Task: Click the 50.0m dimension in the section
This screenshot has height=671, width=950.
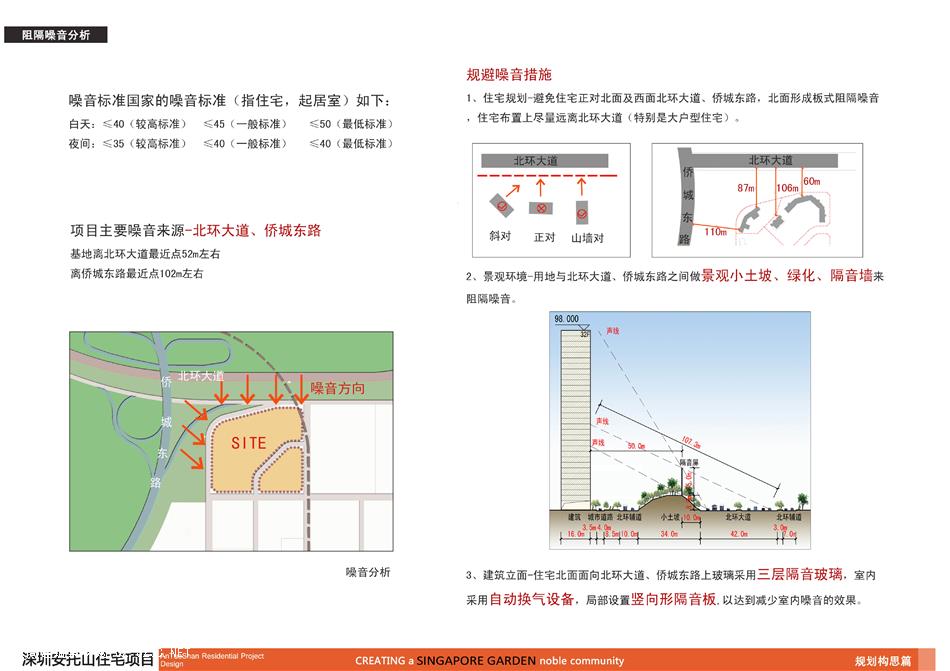Action: [636, 446]
